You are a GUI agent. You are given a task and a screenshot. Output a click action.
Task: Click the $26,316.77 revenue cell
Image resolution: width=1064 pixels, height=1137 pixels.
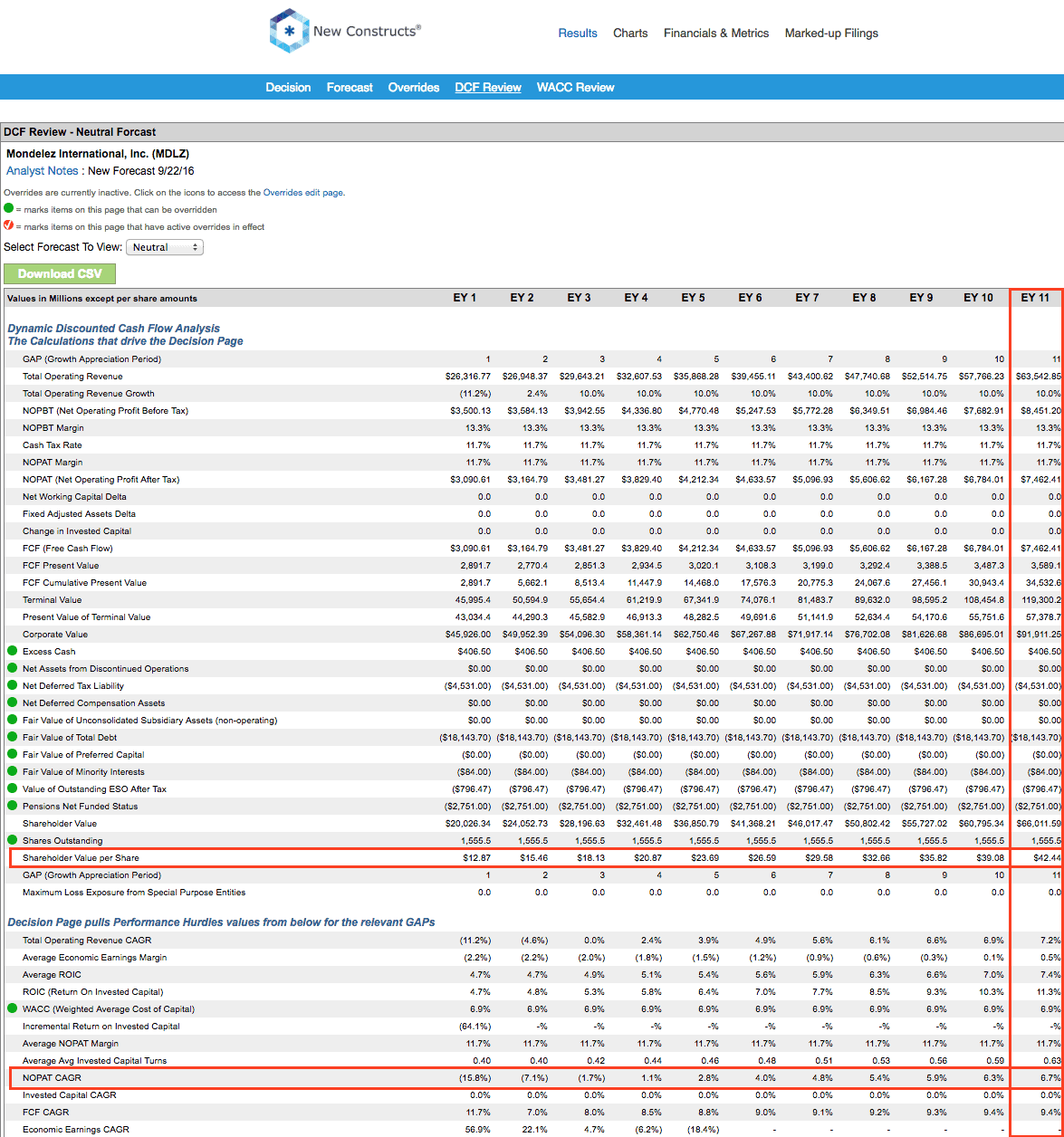point(468,377)
